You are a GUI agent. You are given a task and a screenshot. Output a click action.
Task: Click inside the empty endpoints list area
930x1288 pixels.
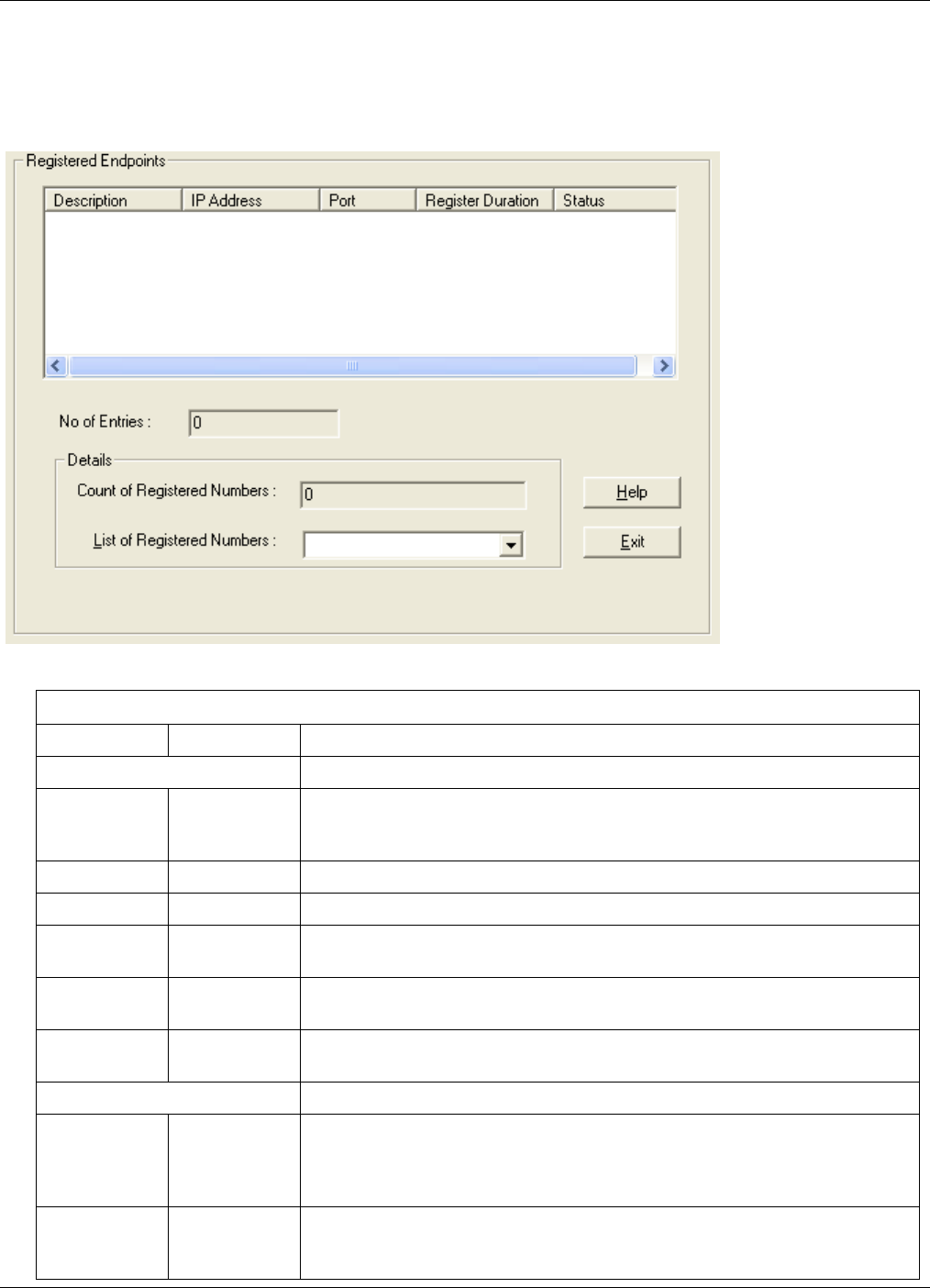click(360, 283)
